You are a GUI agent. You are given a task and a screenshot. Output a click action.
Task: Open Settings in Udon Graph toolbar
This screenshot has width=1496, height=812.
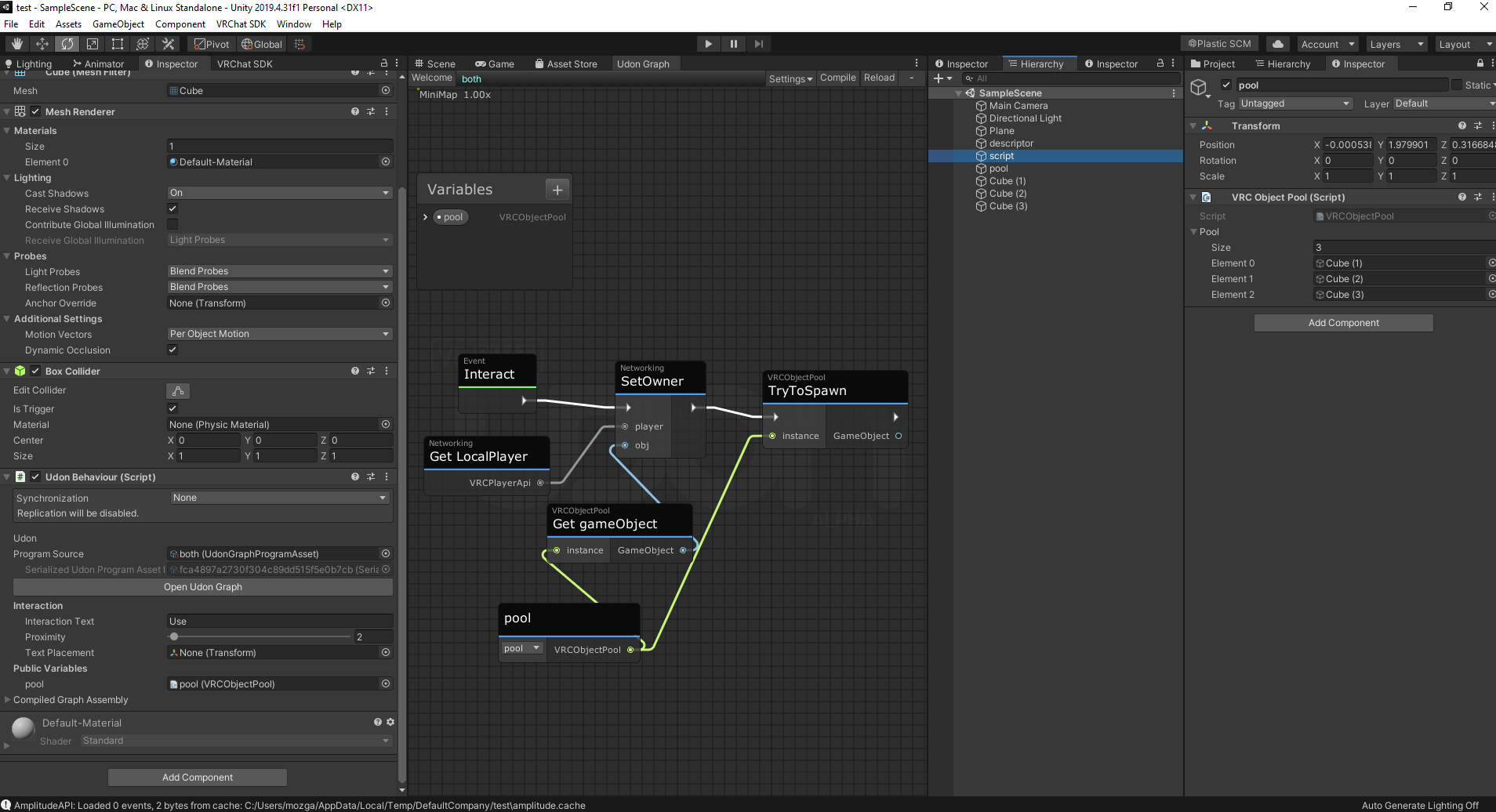790,78
